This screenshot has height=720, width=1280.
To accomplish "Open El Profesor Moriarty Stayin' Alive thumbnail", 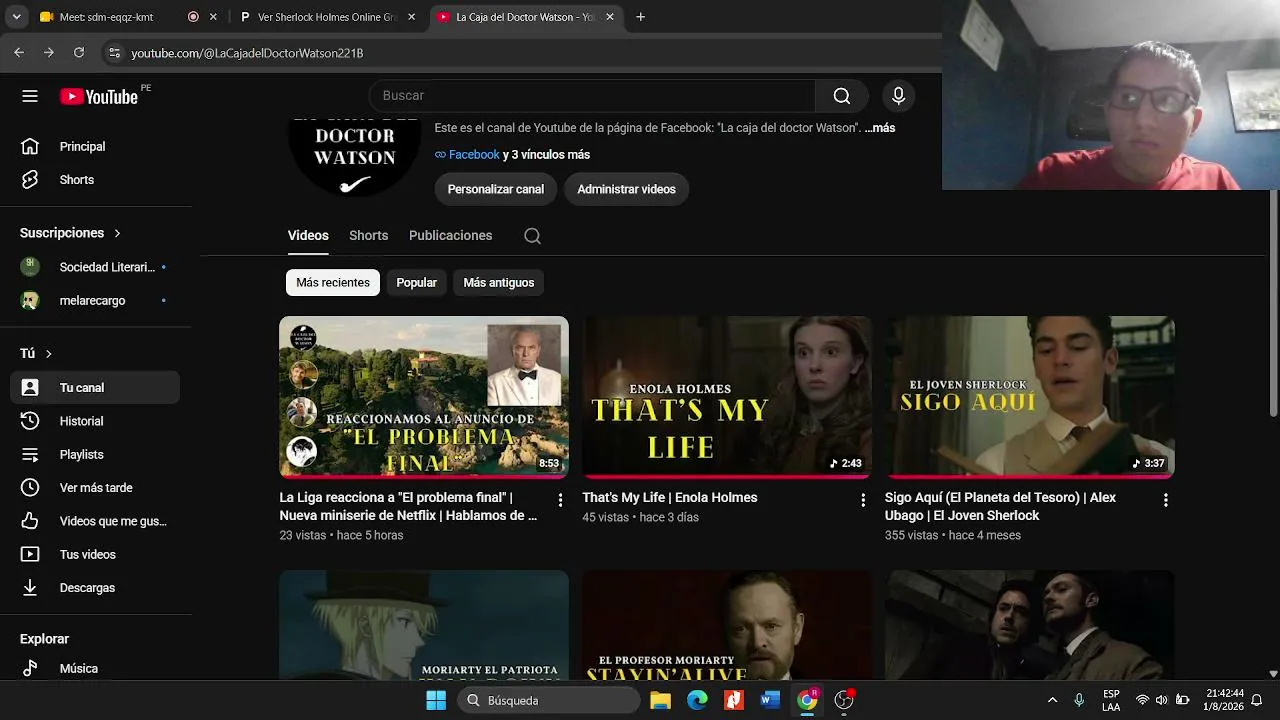I will 727,625.
